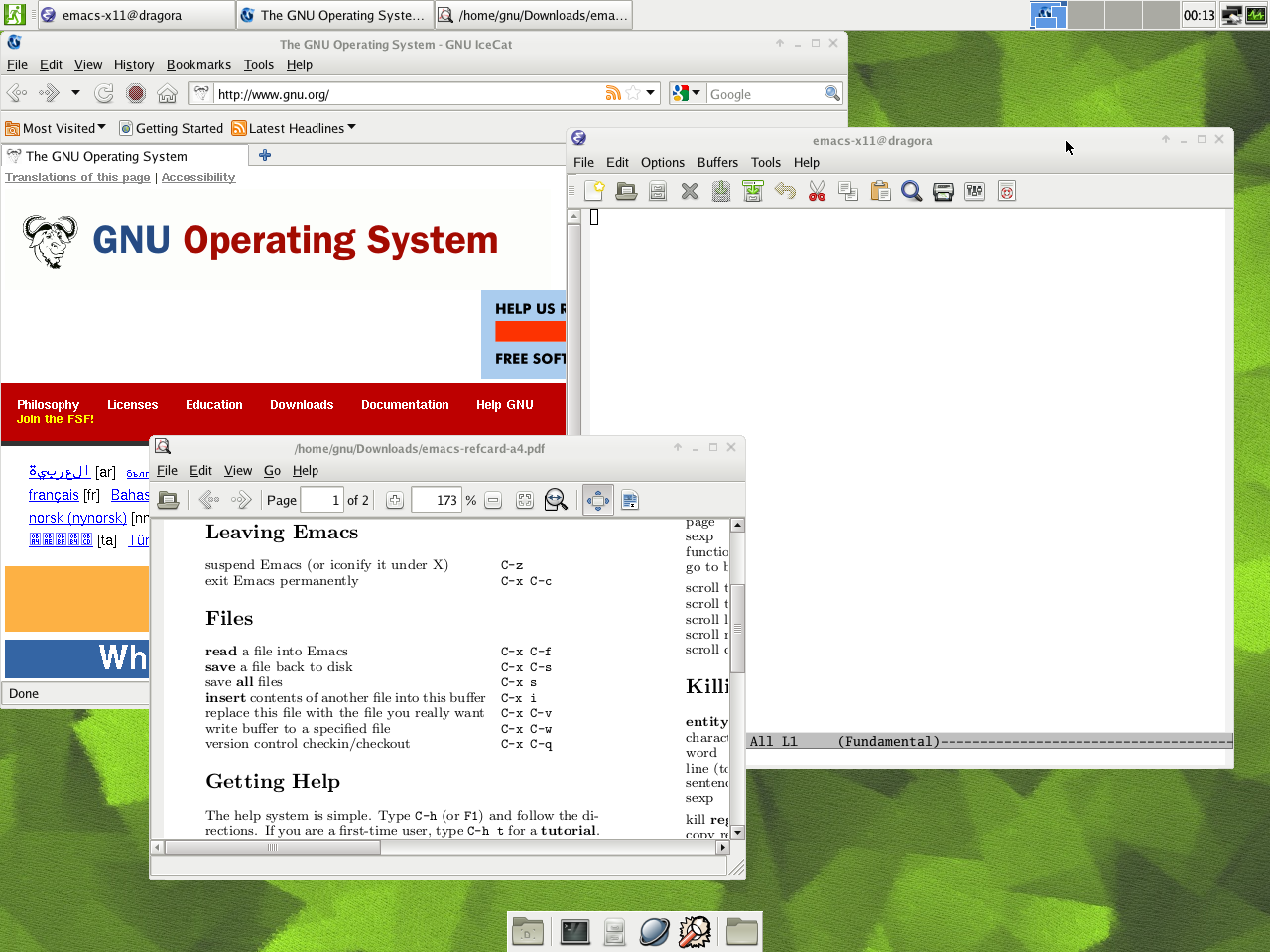
Task: Click the Home icon in the IceCat toolbar
Action: (168, 93)
